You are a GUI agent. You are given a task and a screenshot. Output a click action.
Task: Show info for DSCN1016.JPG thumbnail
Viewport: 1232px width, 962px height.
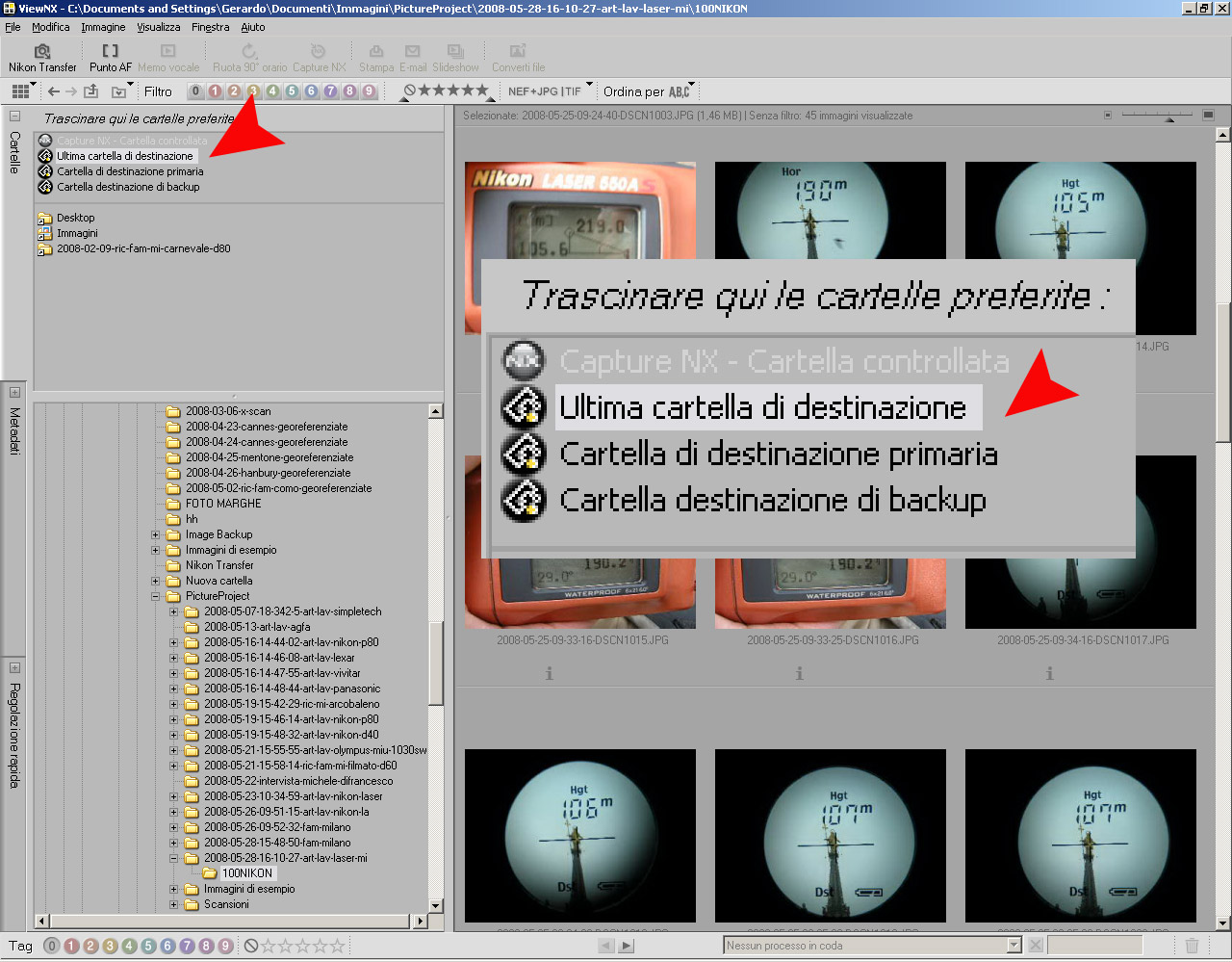(x=800, y=674)
